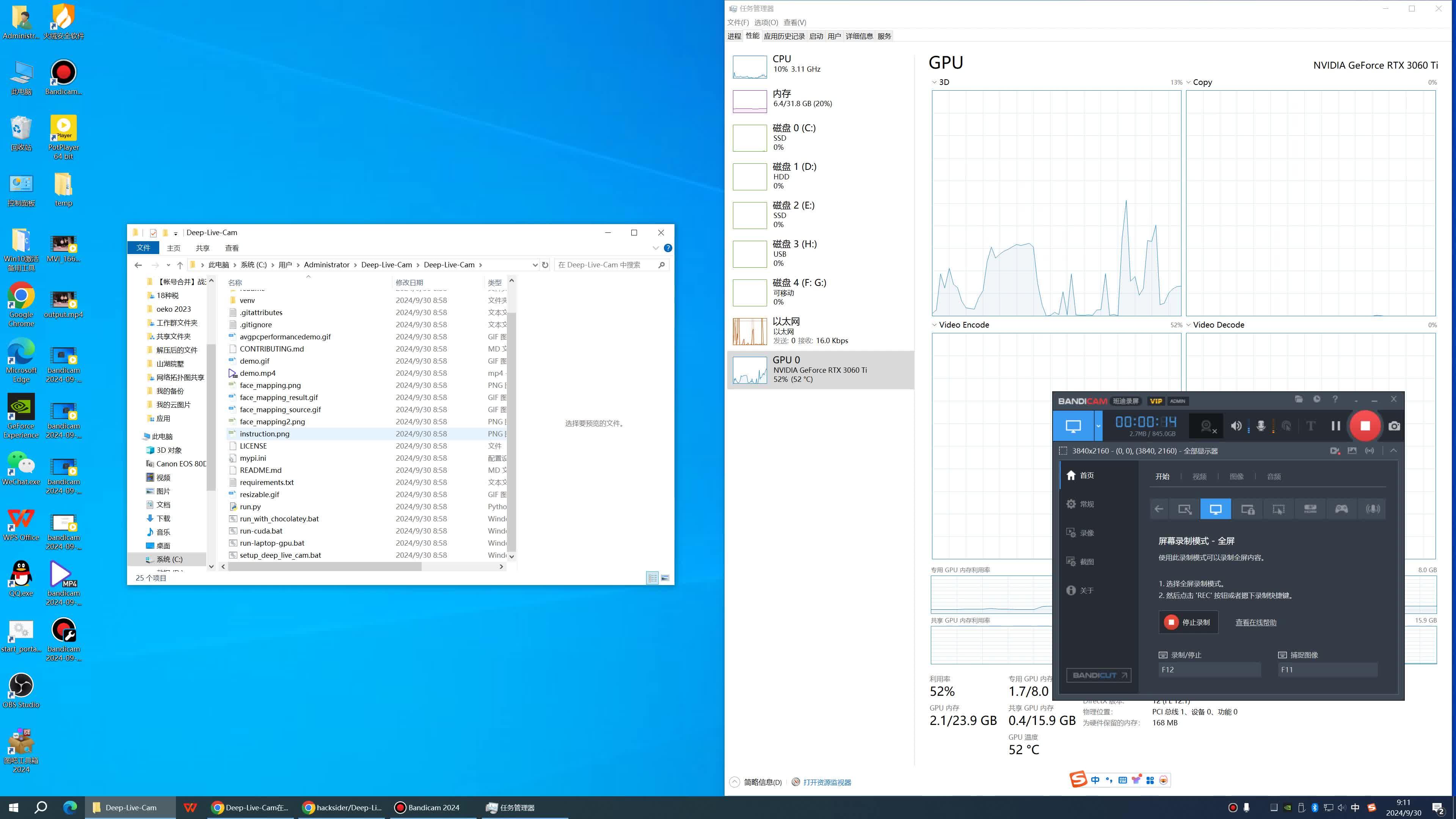Click the Explorer horizontal scrollbar thumb
The width and height of the screenshot is (1456, 819).
point(325,566)
